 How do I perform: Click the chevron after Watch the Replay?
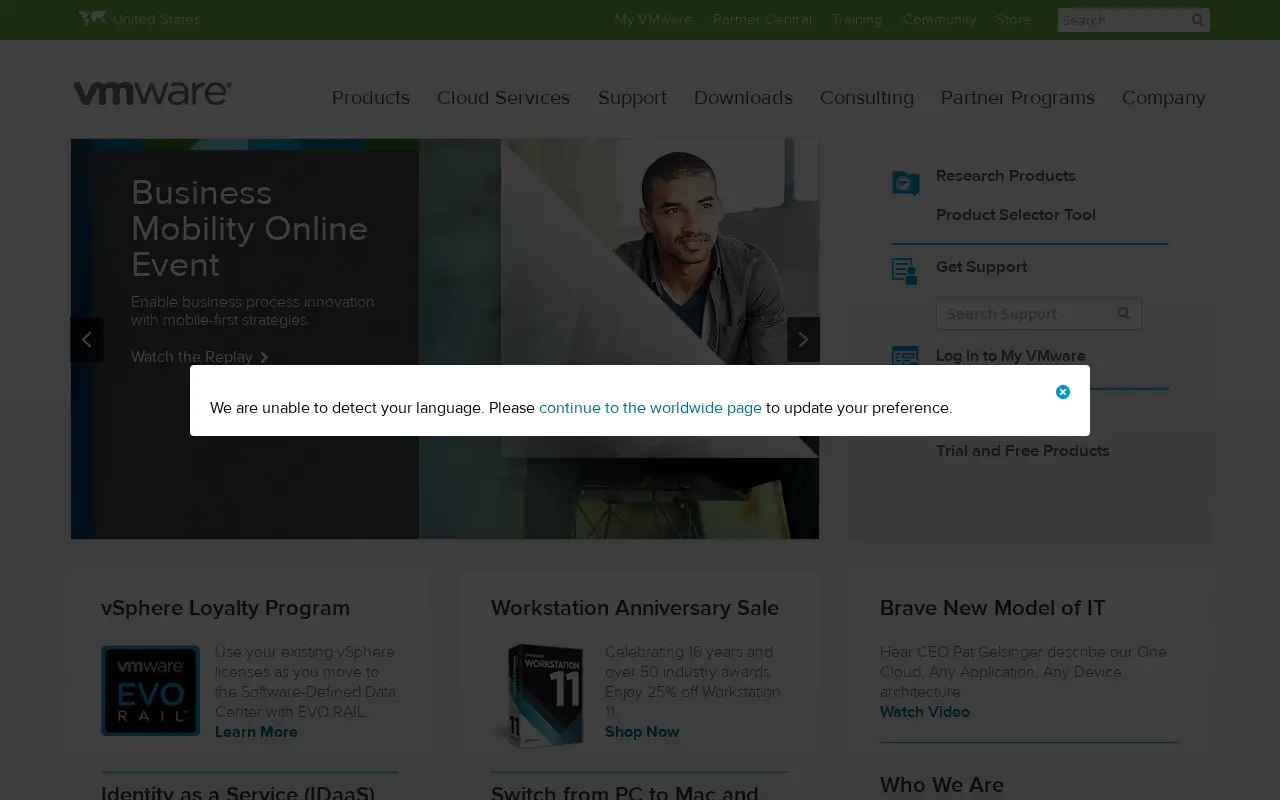(x=264, y=357)
